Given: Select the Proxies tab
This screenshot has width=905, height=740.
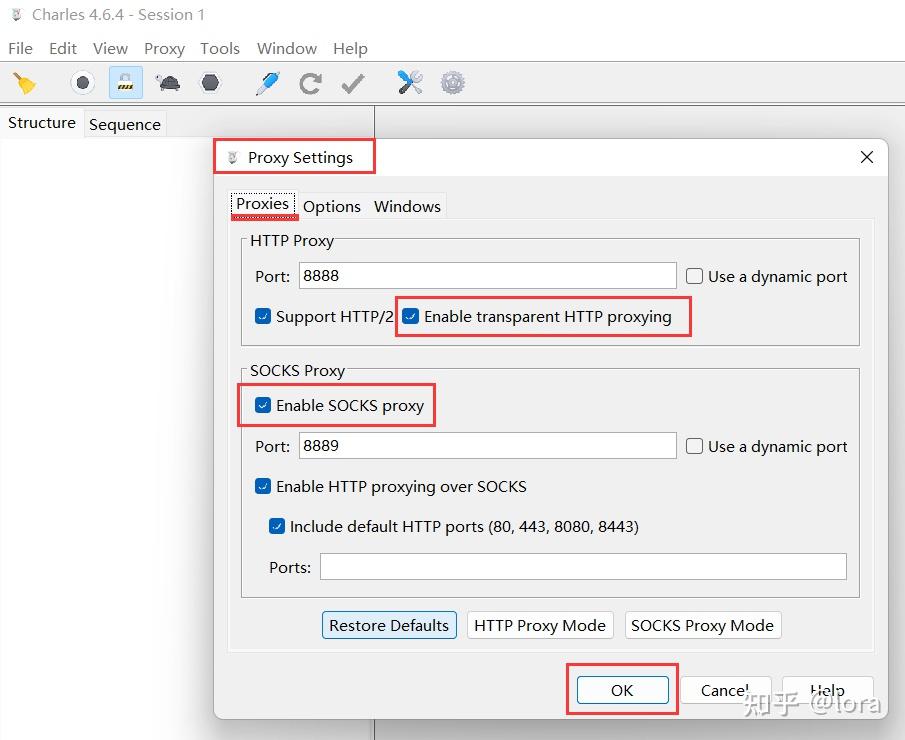Looking at the screenshot, I should click(x=263, y=204).
